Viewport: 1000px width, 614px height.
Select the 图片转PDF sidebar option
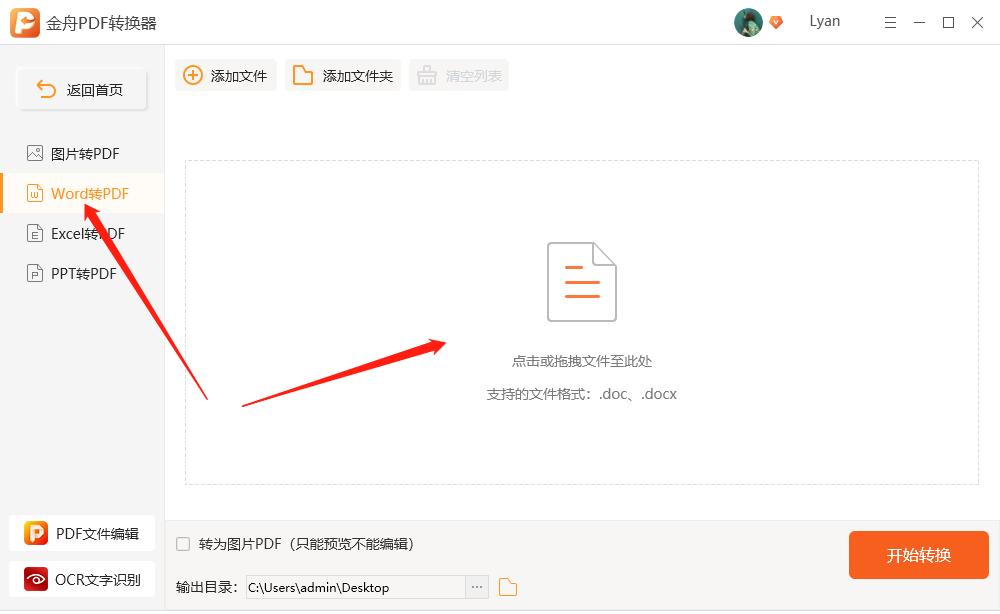tap(82, 154)
